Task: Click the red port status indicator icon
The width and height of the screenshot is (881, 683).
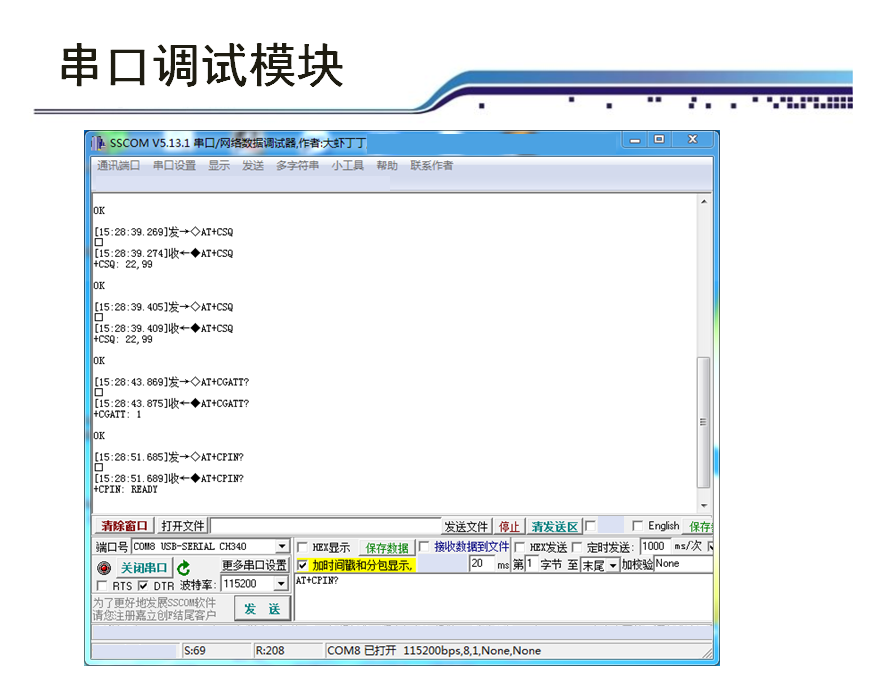Action: (x=104, y=568)
